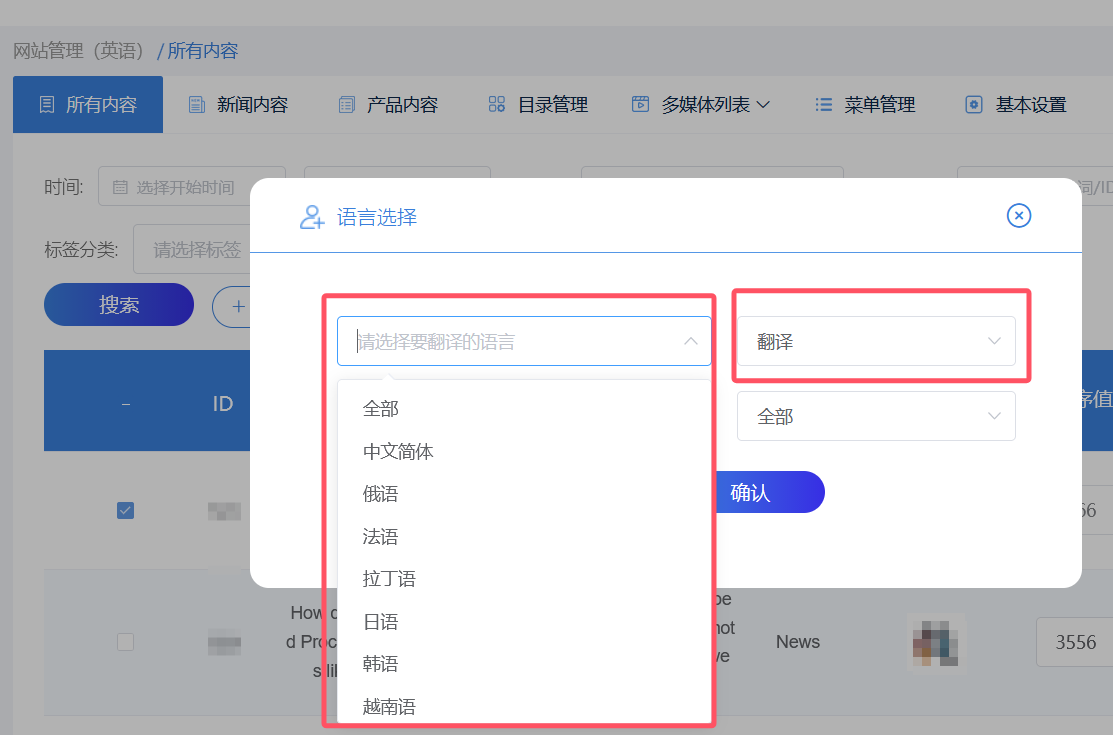This screenshot has height=735, width=1113.
Task: Click the 基本设置 gear icon
Action: click(974, 105)
